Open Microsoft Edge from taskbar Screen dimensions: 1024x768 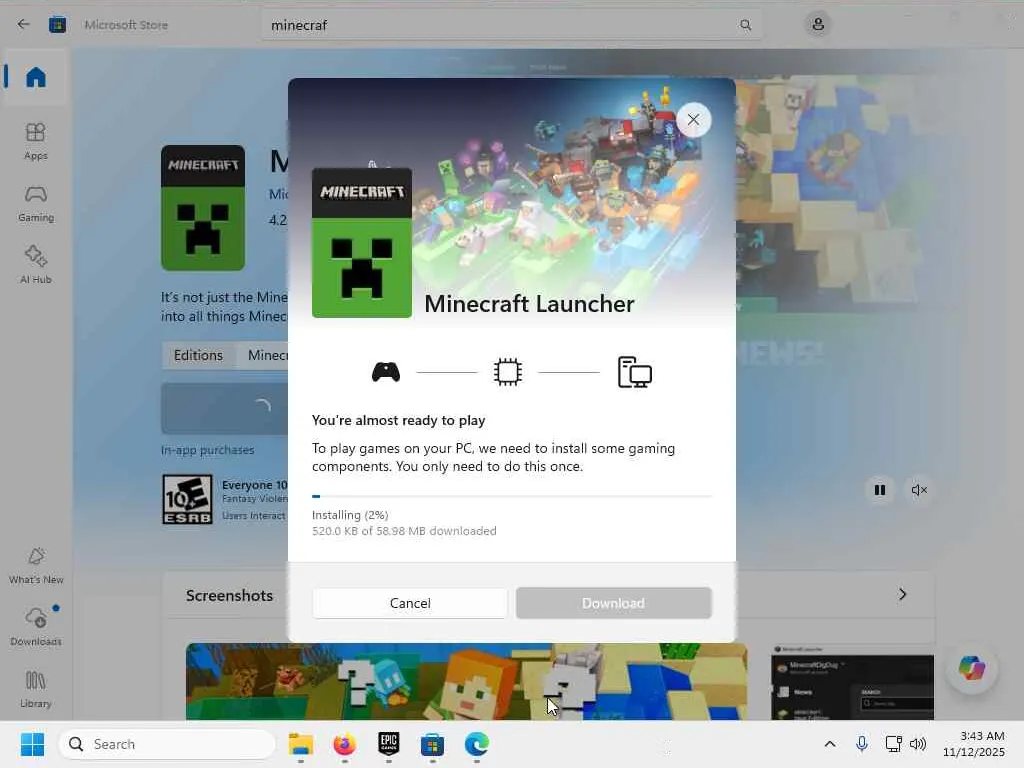477,744
